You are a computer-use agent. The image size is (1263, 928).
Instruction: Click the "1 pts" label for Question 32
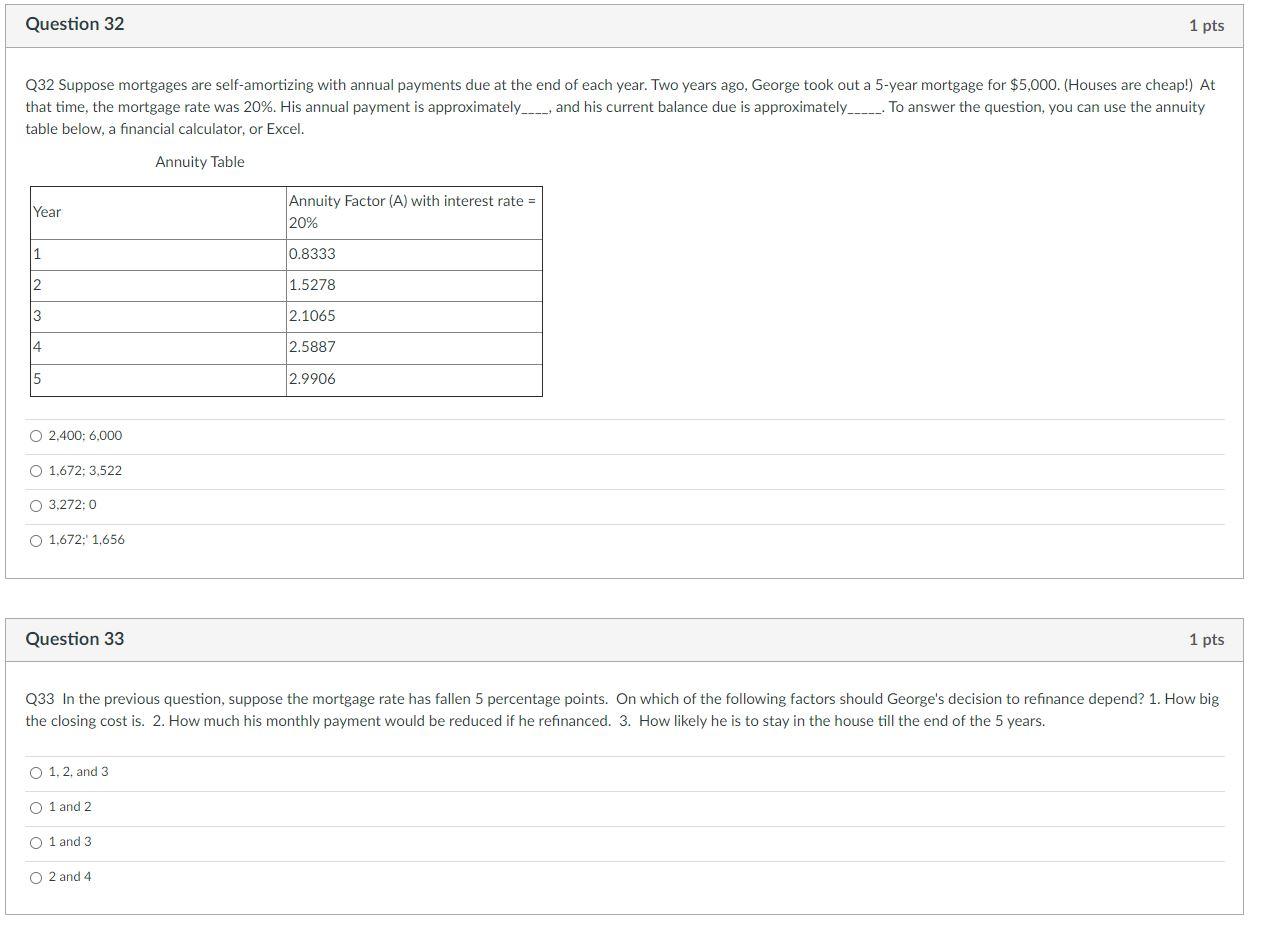pyautogui.click(x=1206, y=26)
